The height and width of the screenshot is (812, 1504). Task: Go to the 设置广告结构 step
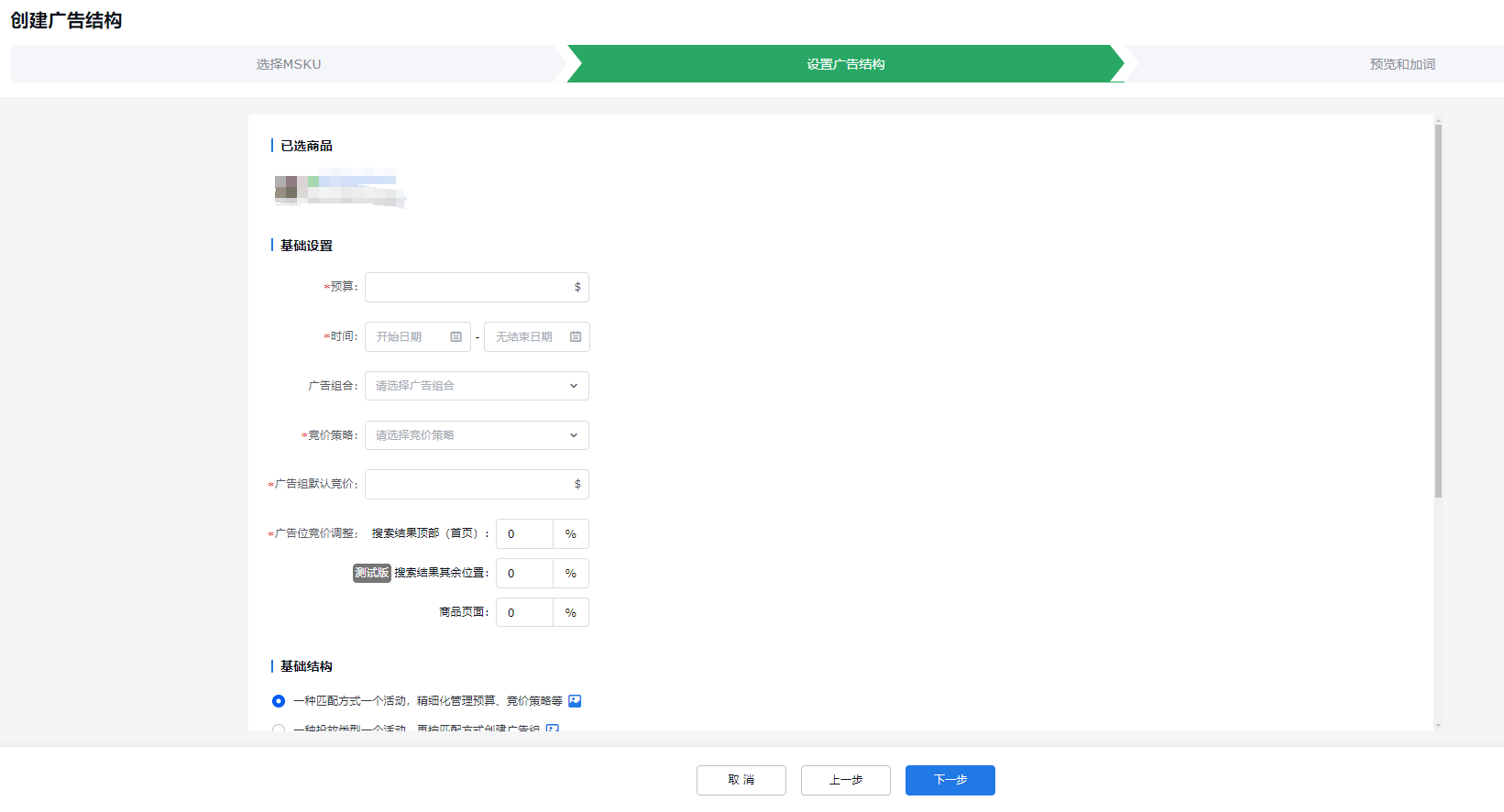(845, 64)
